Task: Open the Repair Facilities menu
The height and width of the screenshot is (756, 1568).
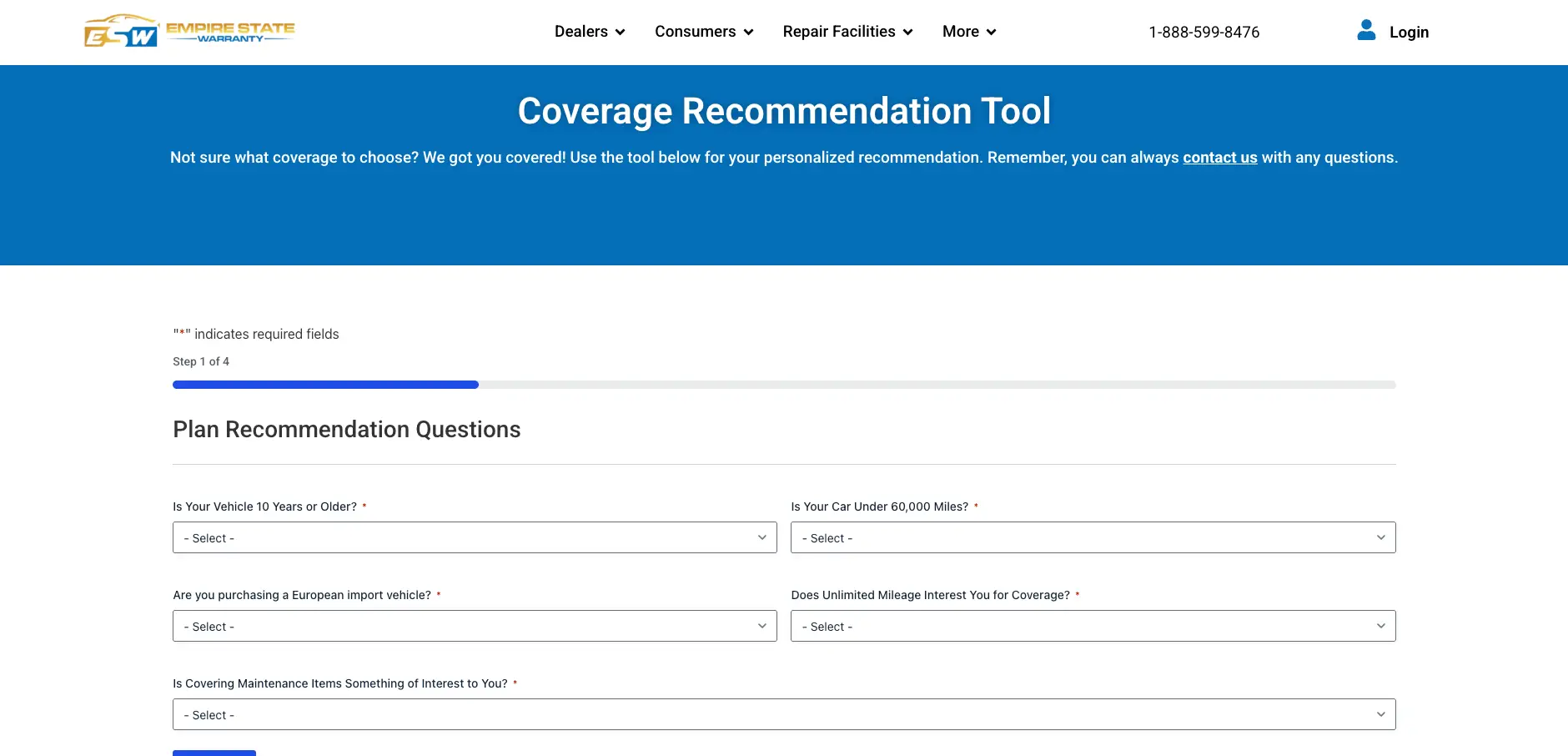Action: pyautogui.click(x=847, y=32)
